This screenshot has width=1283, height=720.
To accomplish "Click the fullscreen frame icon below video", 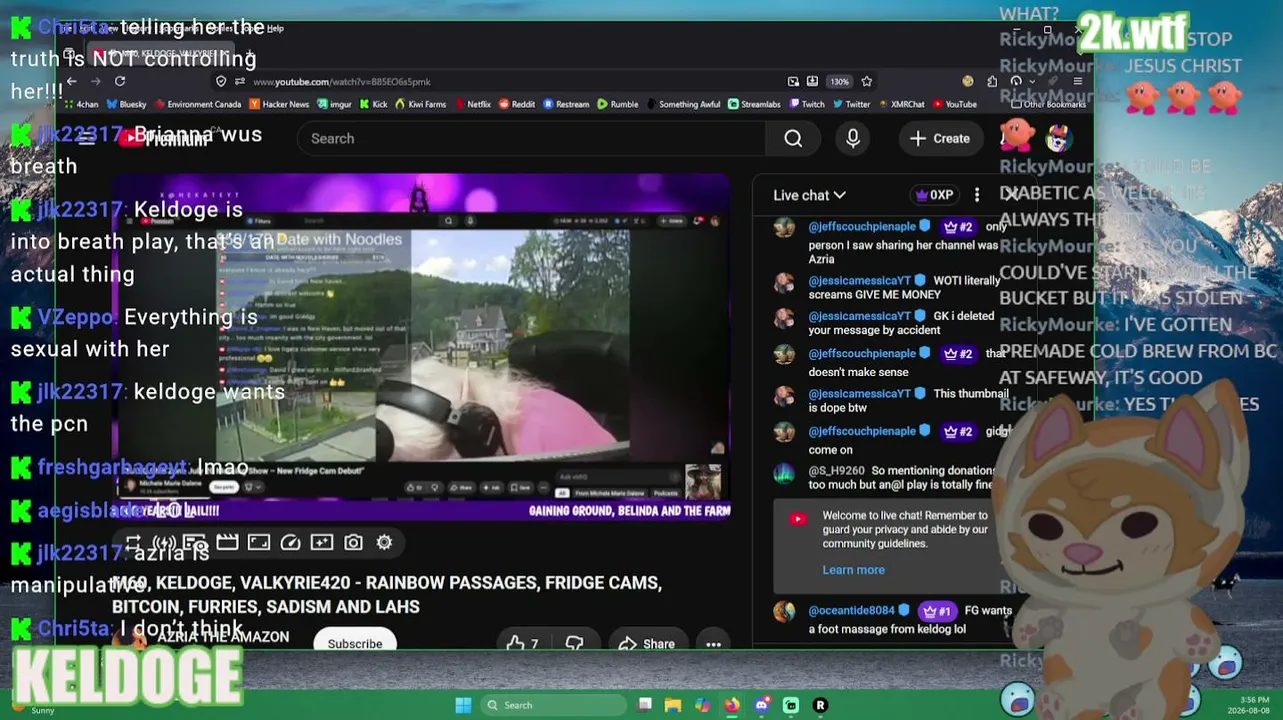I will pos(259,542).
